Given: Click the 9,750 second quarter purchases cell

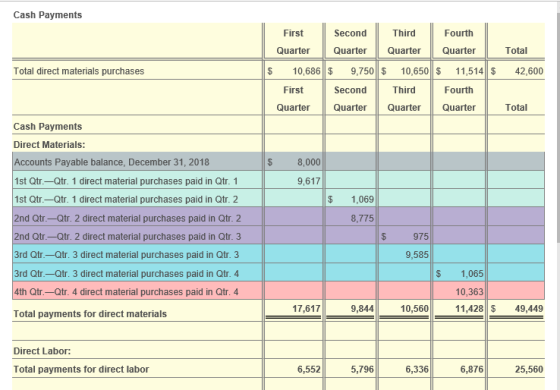Looking at the screenshot, I should pyautogui.click(x=350, y=71).
